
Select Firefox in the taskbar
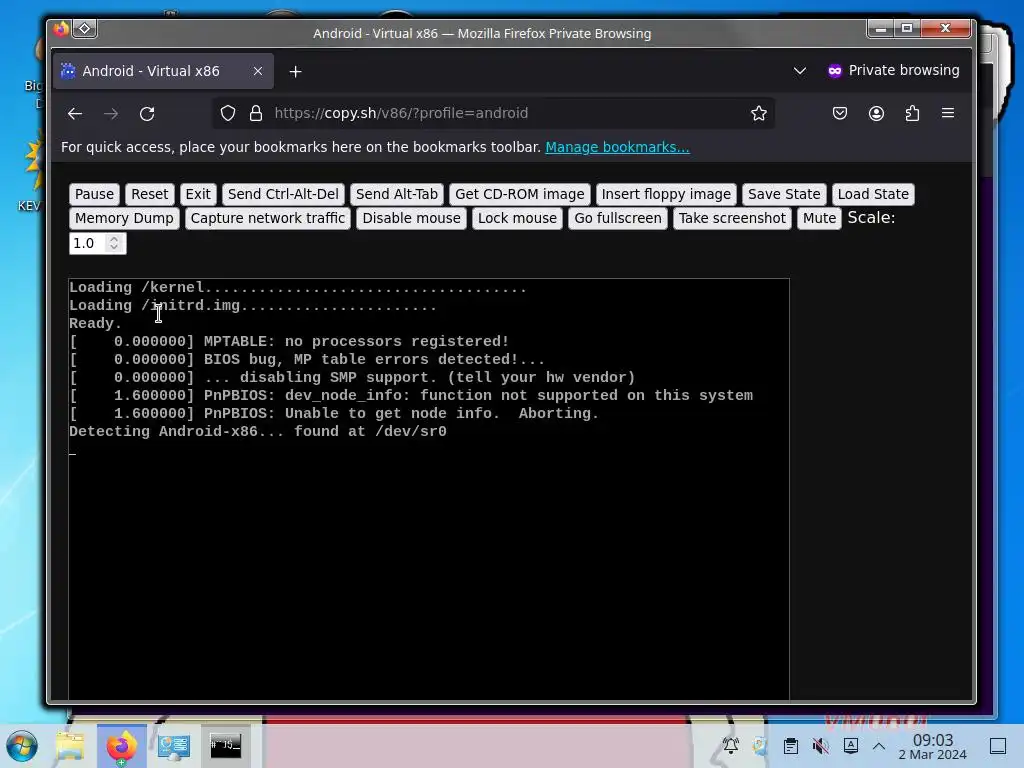121,746
